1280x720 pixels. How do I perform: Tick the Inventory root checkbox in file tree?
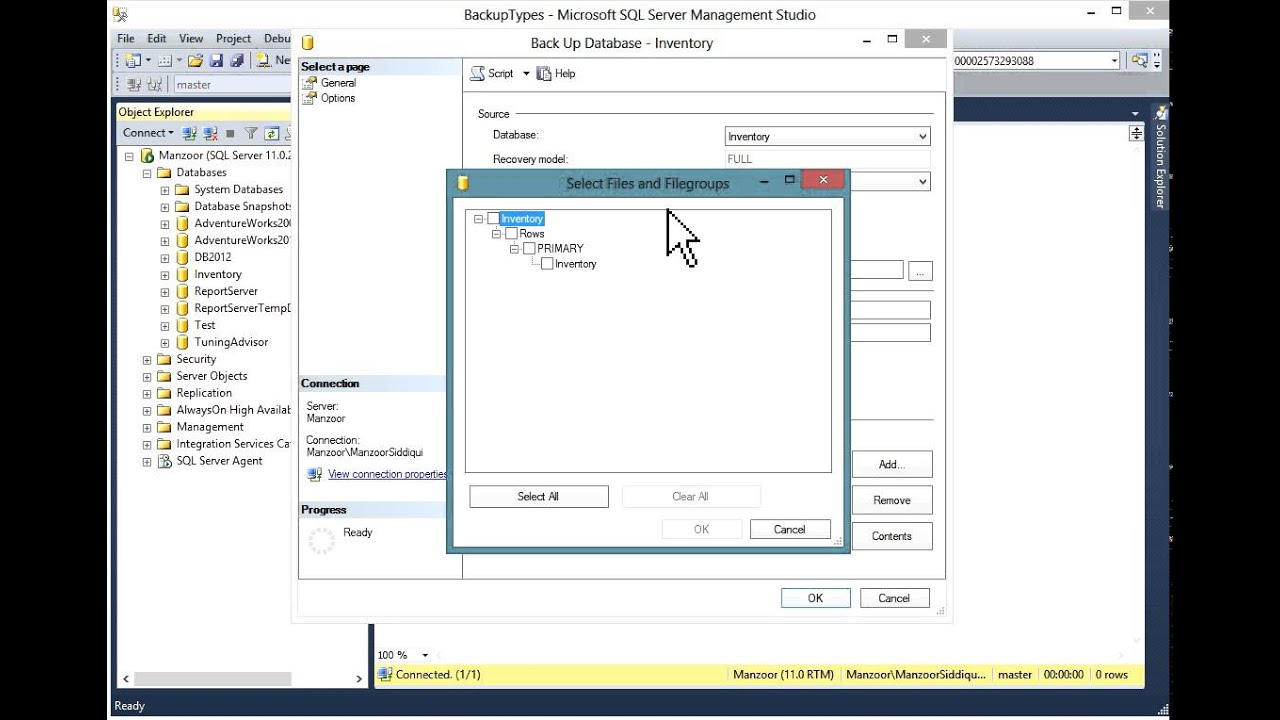pyautogui.click(x=493, y=219)
